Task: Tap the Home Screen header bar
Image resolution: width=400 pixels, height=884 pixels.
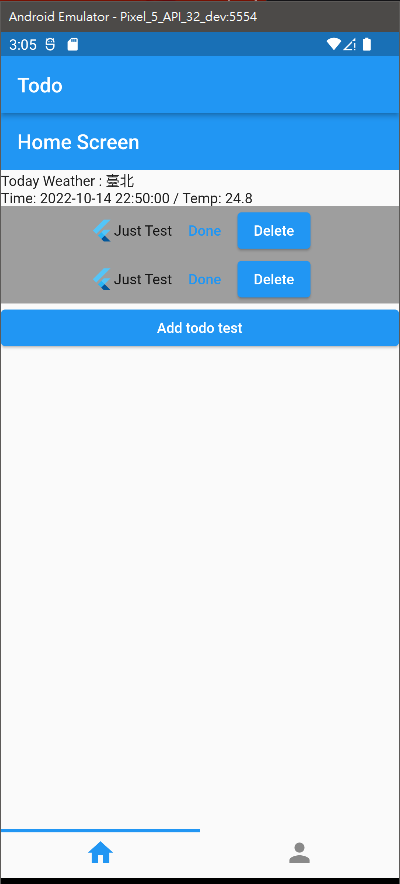Action: (200, 142)
